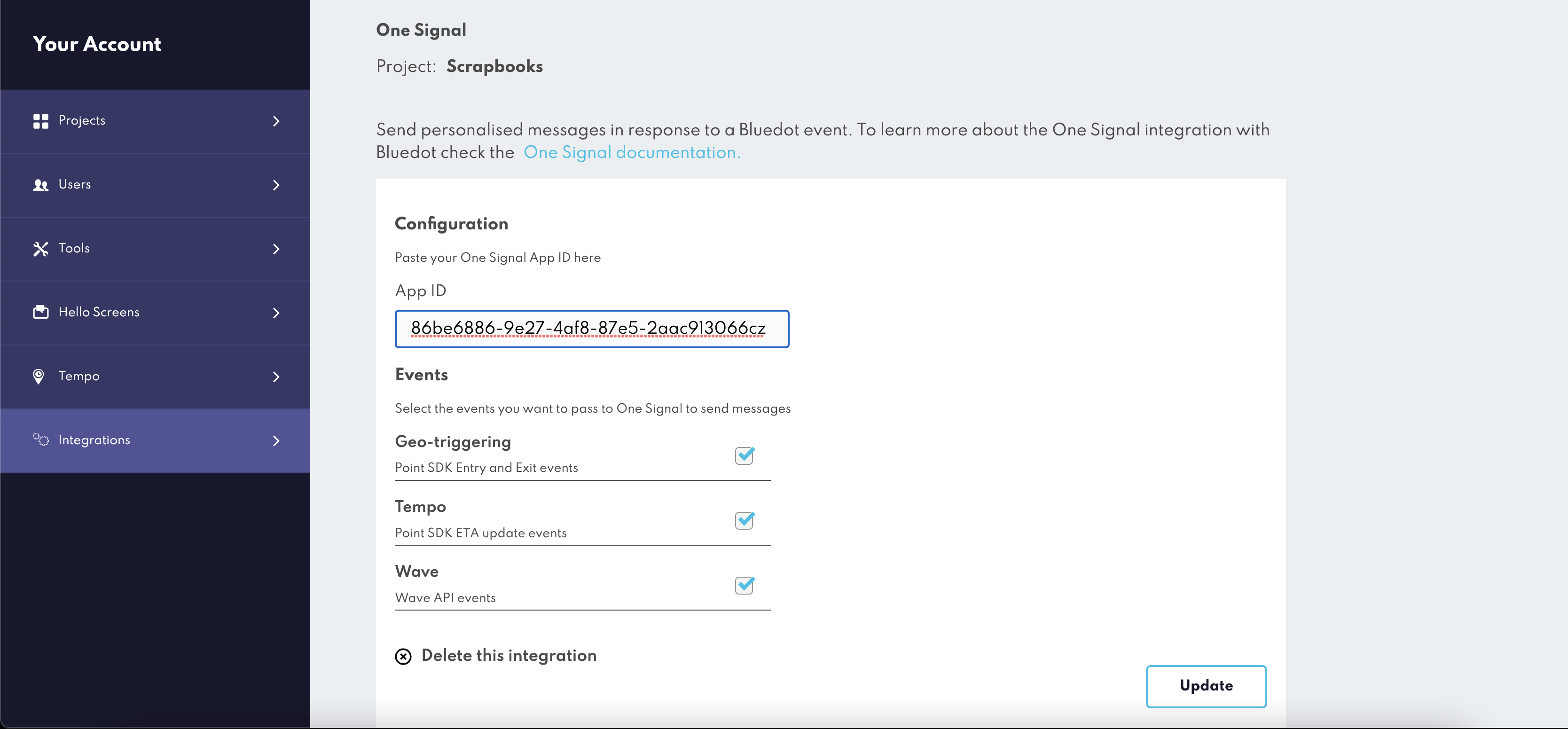Uncheck the Geo-triggering events checkbox
The image size is (1568, 729).
745,455
